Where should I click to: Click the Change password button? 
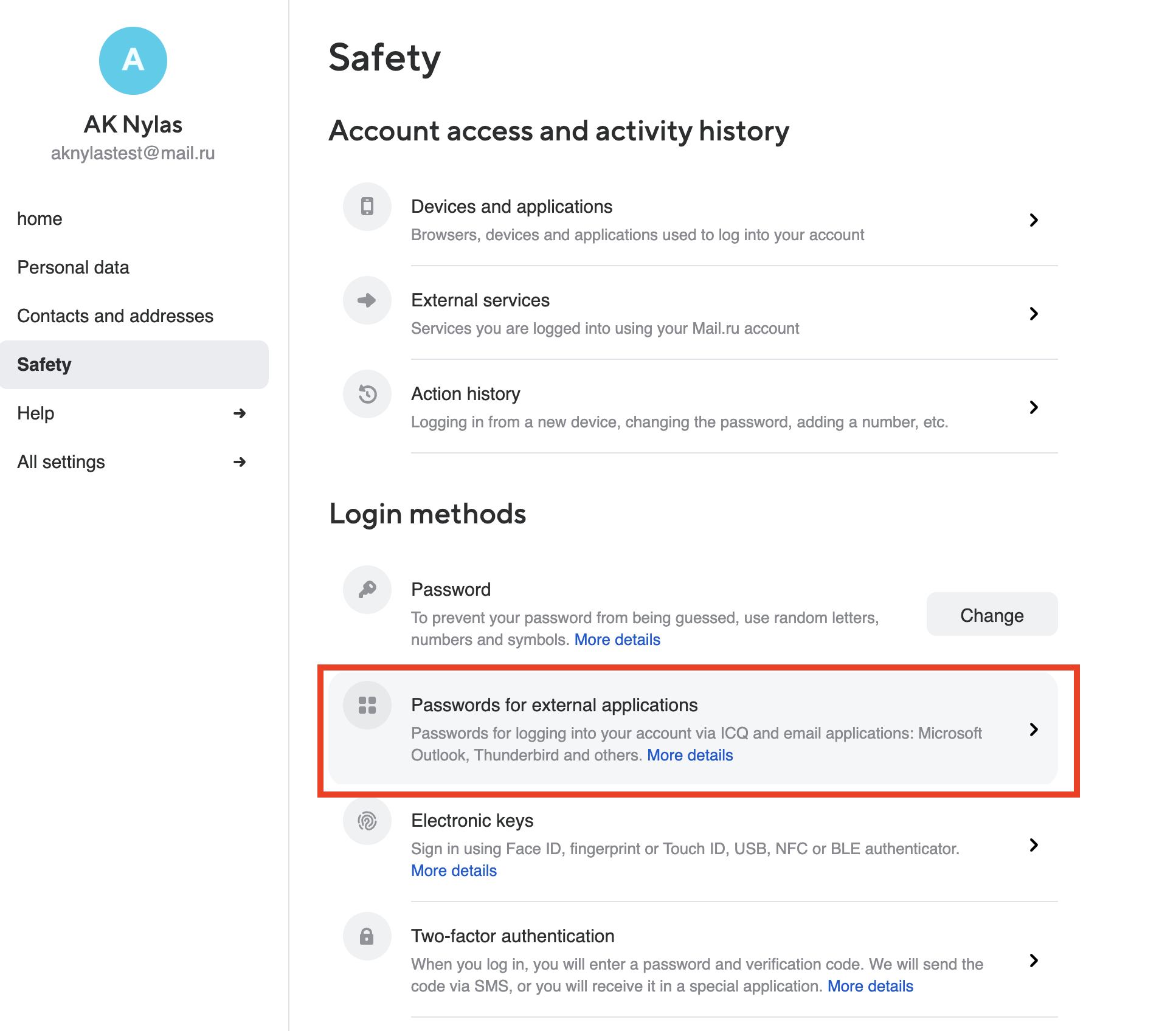(992, 614)
